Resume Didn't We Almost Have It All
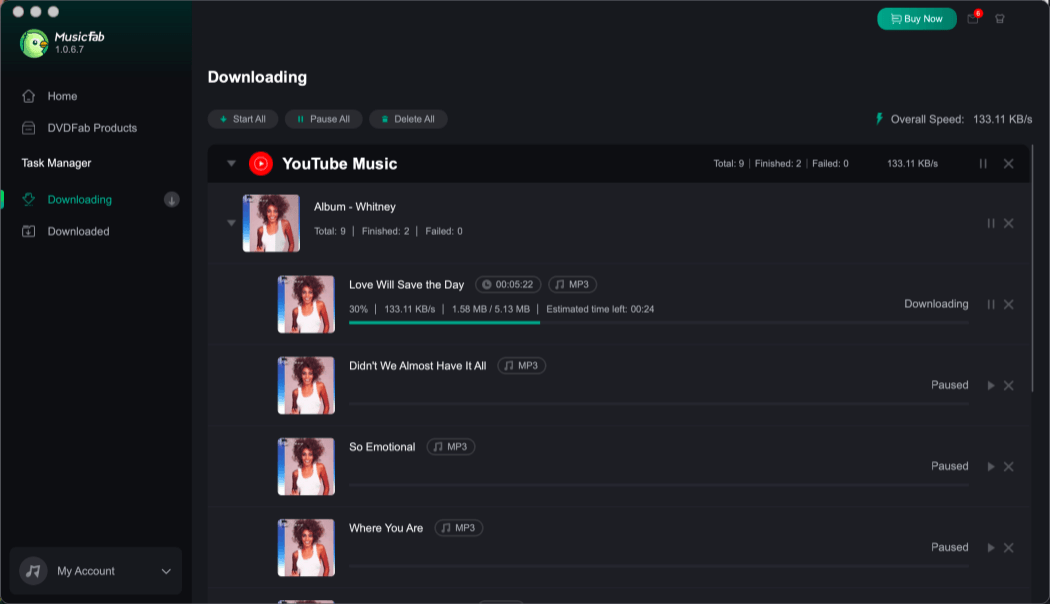 pos(990,386)
